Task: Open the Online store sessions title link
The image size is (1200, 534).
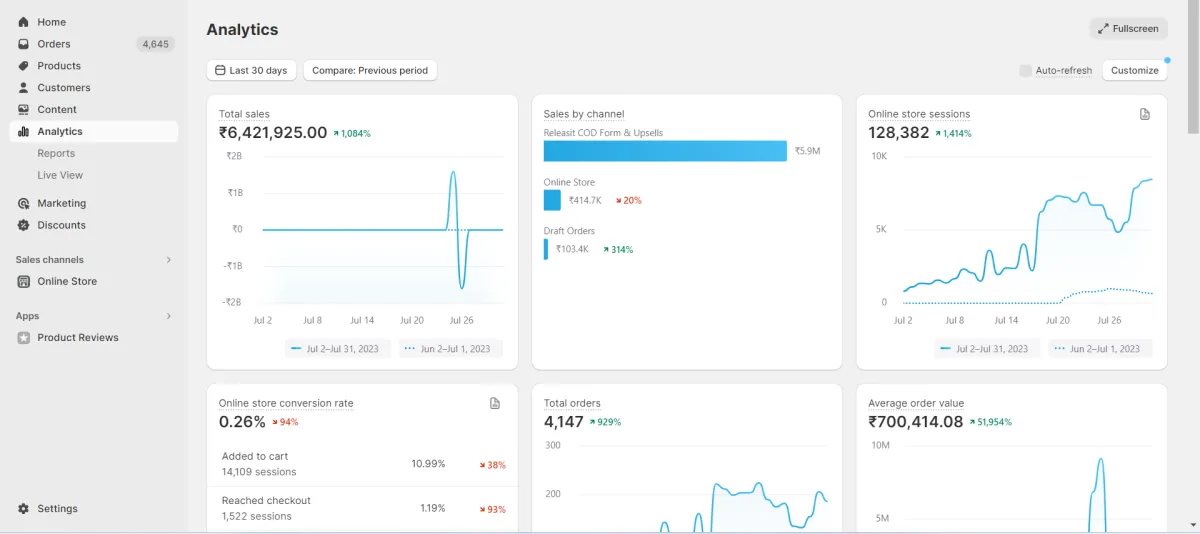Action: tap(919, 114)
